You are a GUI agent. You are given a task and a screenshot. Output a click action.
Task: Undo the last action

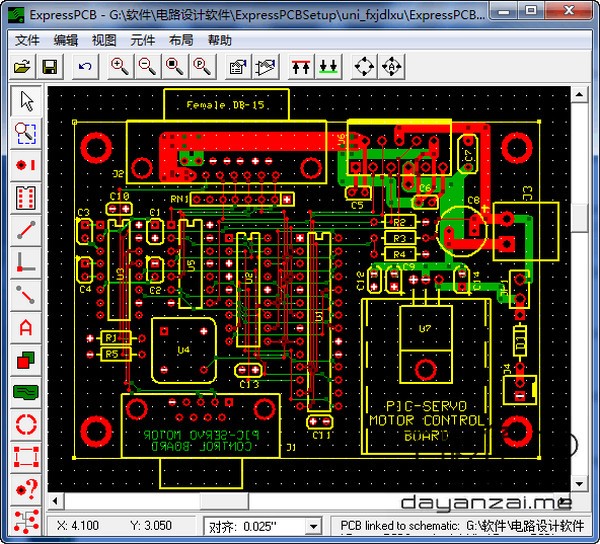coord(85,67)
